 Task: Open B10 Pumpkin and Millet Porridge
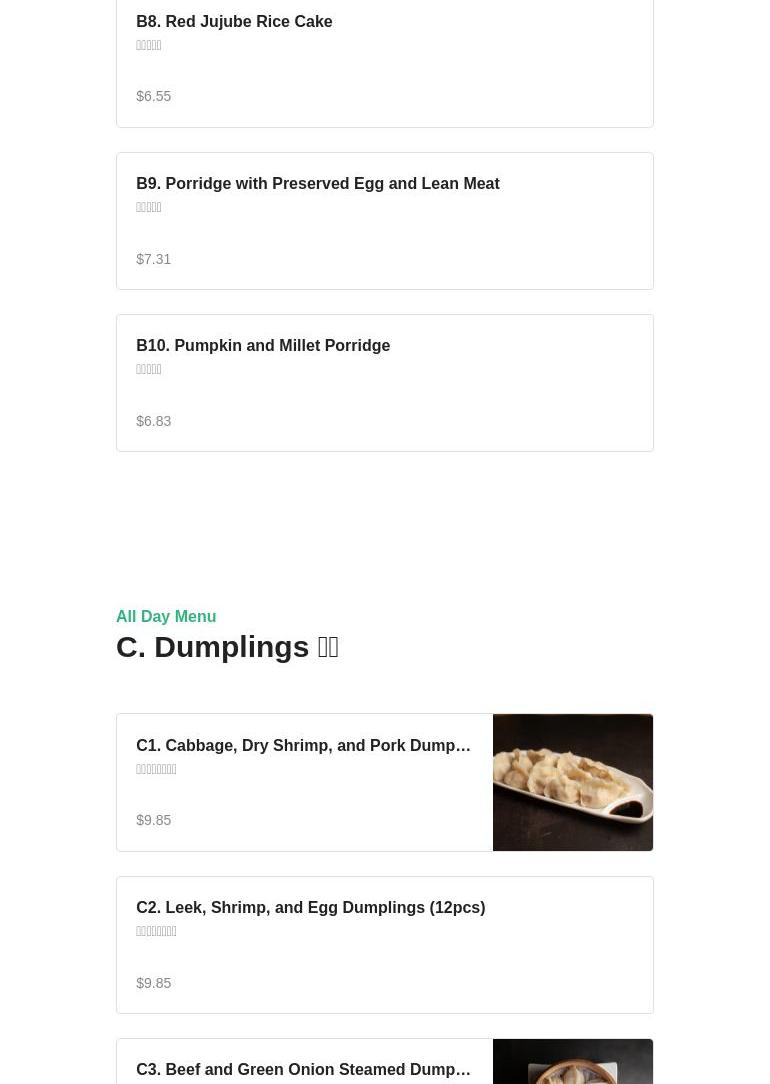coord(263,345)
